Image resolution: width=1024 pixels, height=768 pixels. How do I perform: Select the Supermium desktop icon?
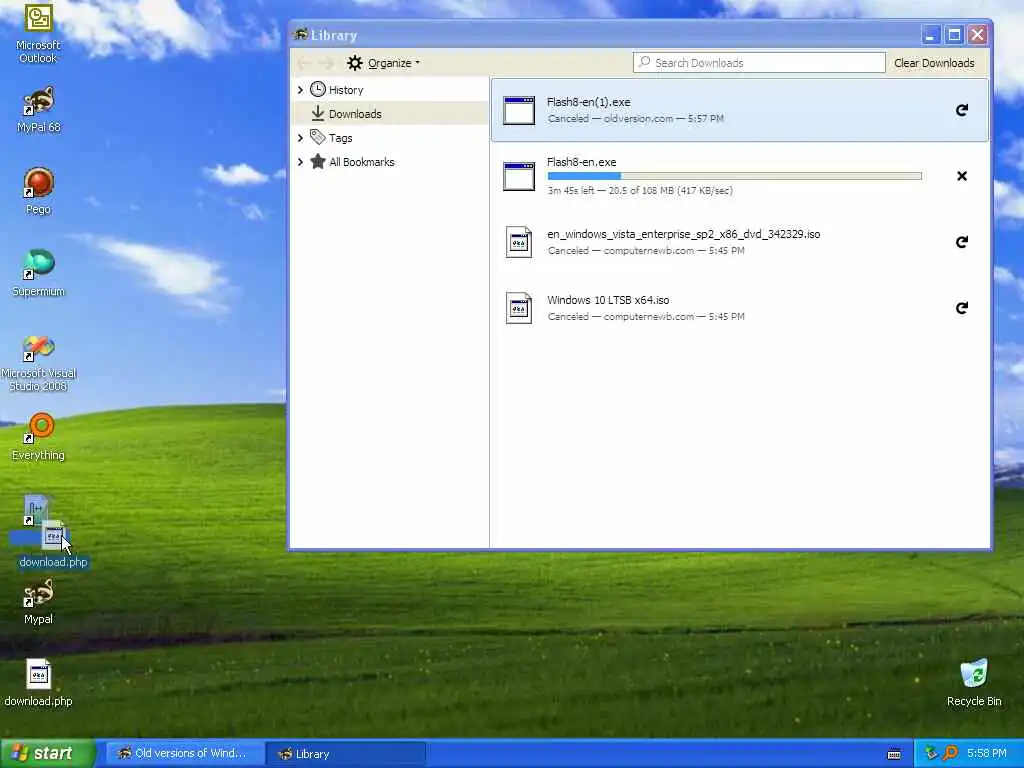point(39,273)
